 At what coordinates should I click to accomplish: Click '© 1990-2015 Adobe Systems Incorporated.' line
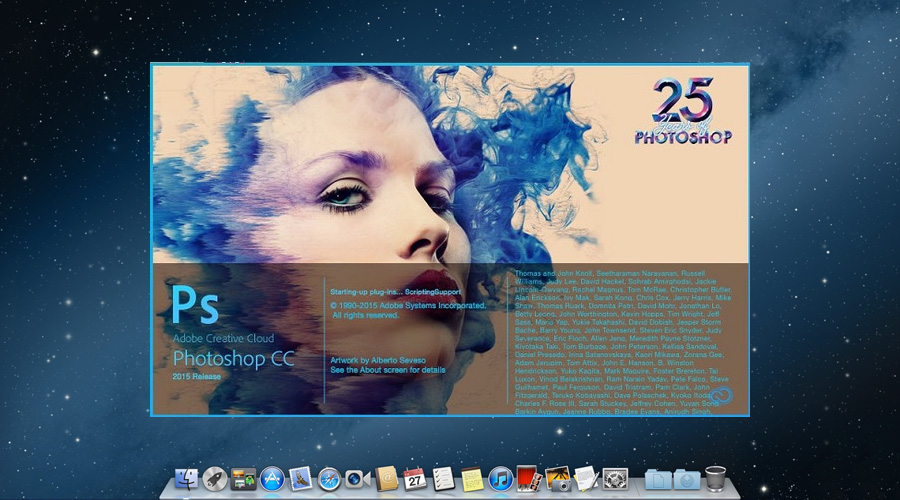[x=408, y=306]
